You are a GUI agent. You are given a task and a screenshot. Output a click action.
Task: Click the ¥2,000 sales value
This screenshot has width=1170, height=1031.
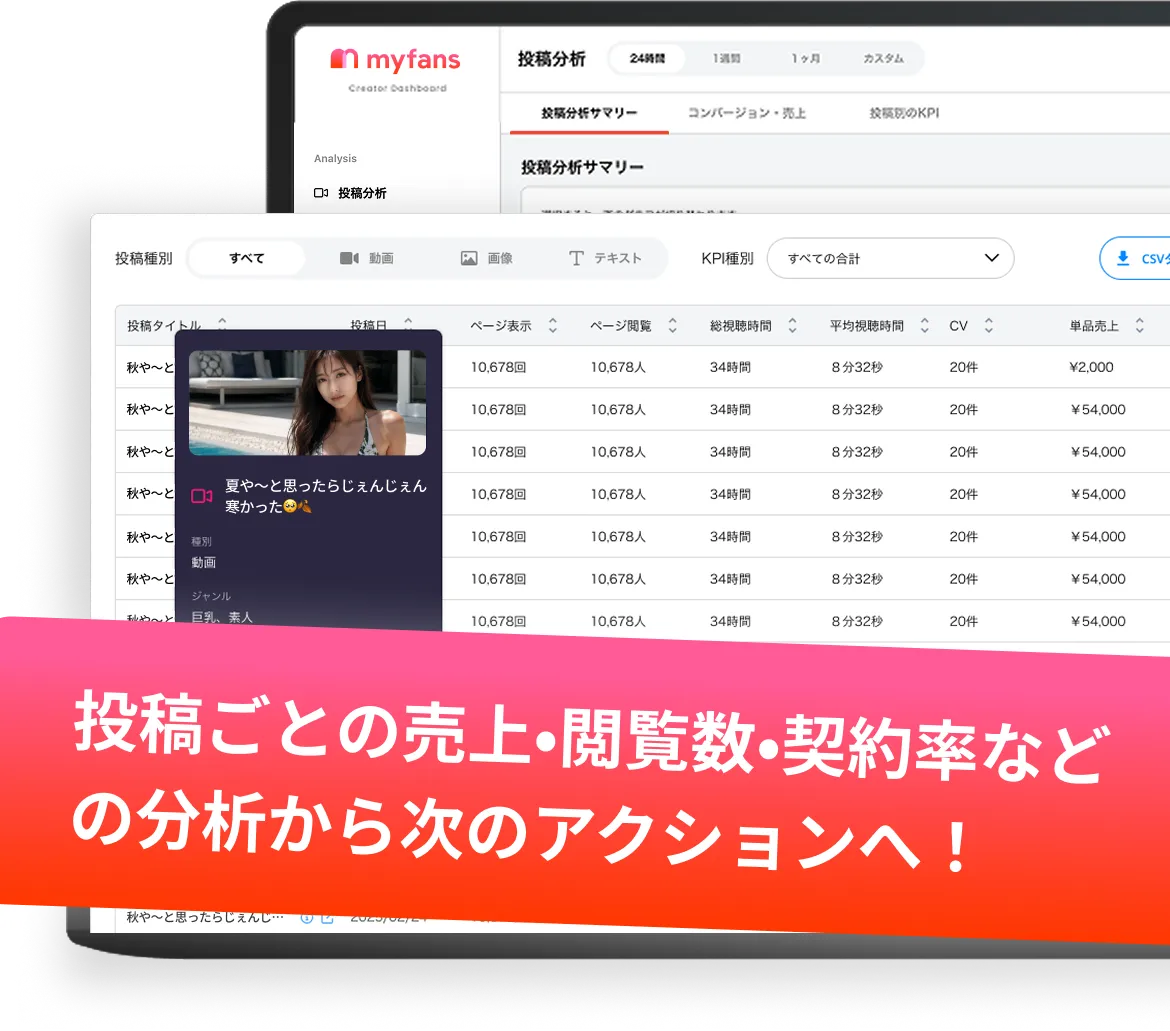(1091, 367)
